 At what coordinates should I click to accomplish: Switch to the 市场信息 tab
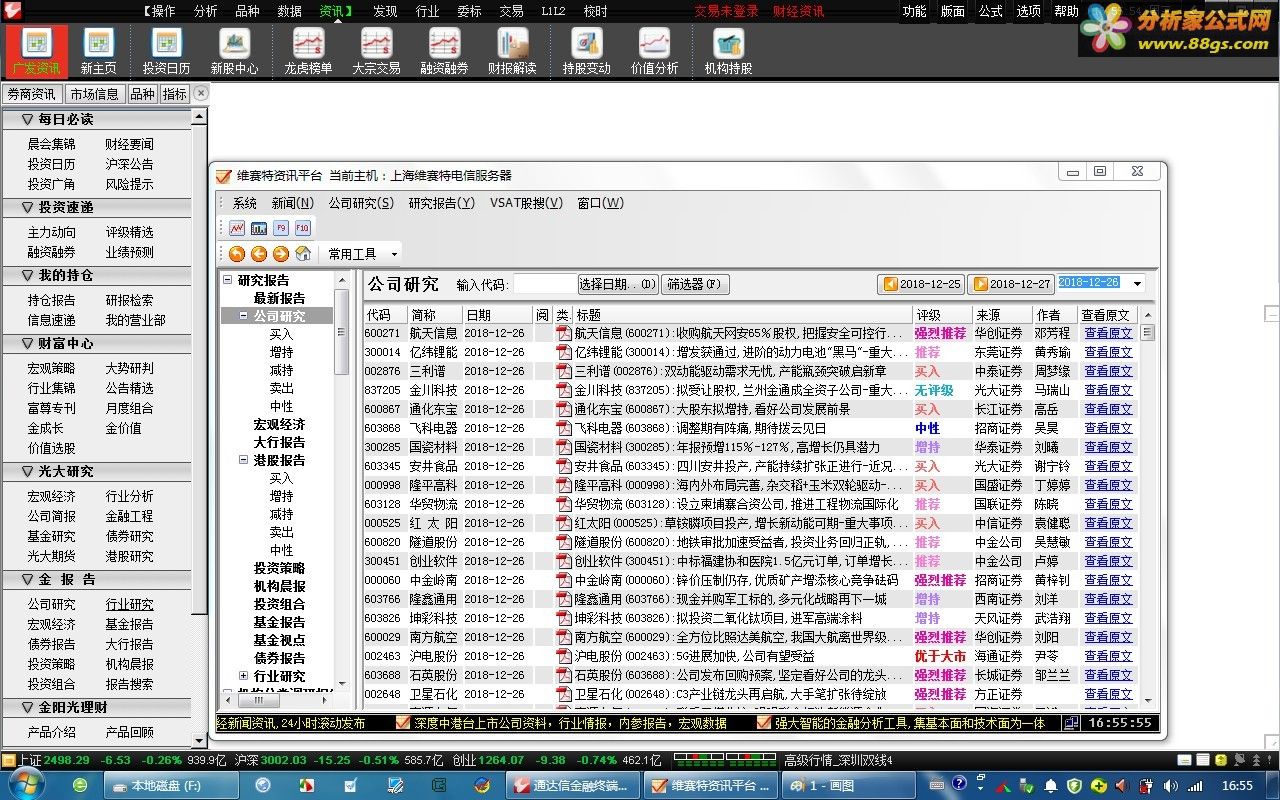click(x=94, y=94)
